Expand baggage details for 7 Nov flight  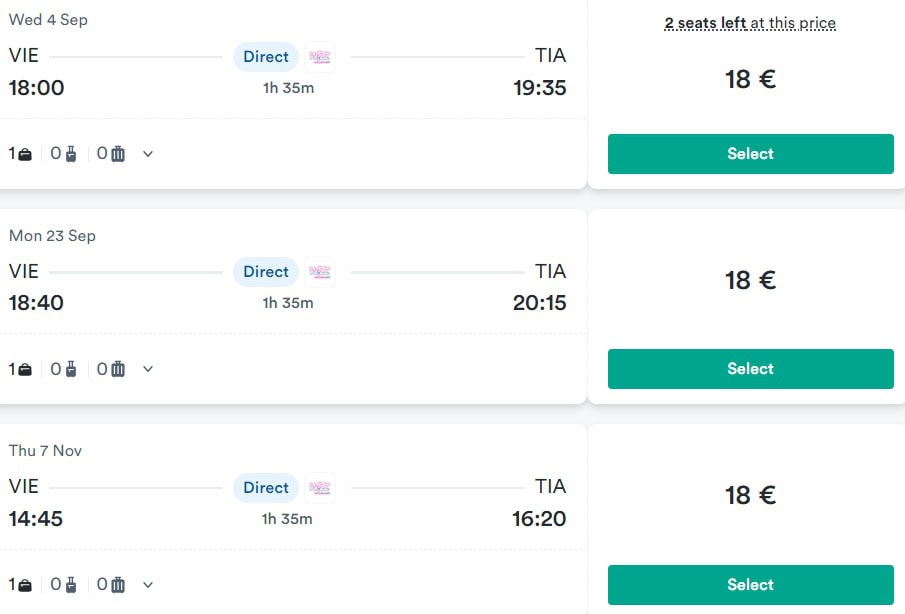tap(148, 585)
